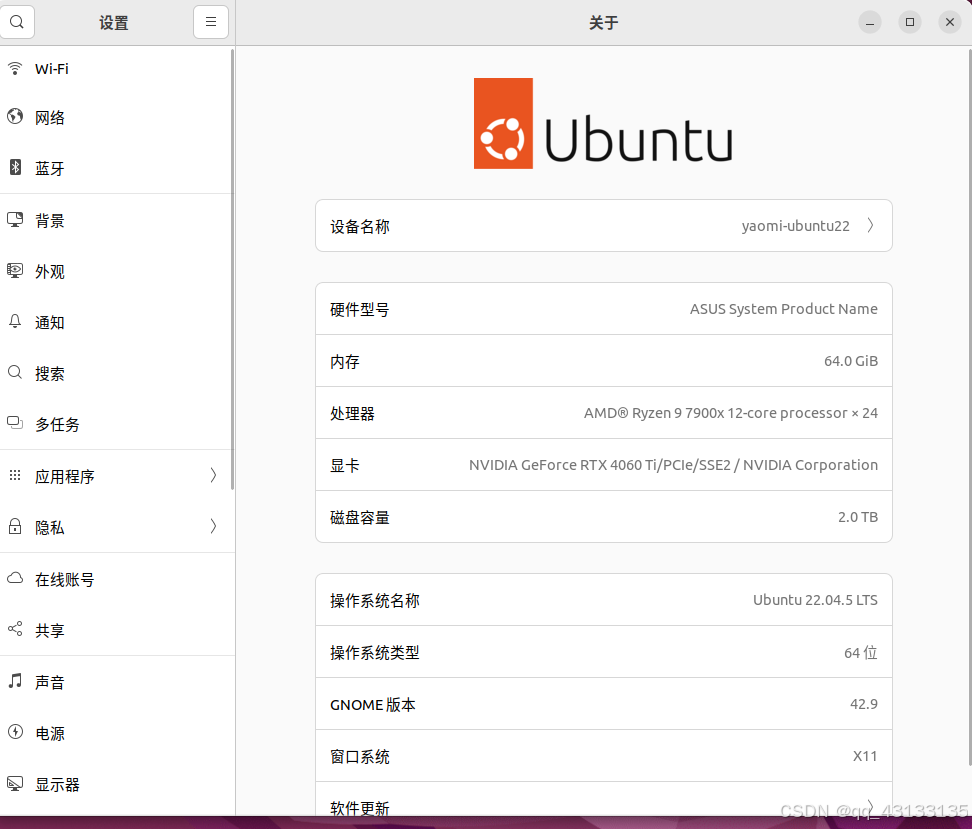The width and height of the screenshot is (972, 829).
Task: Select the 通知 panel
Action: 117,322
